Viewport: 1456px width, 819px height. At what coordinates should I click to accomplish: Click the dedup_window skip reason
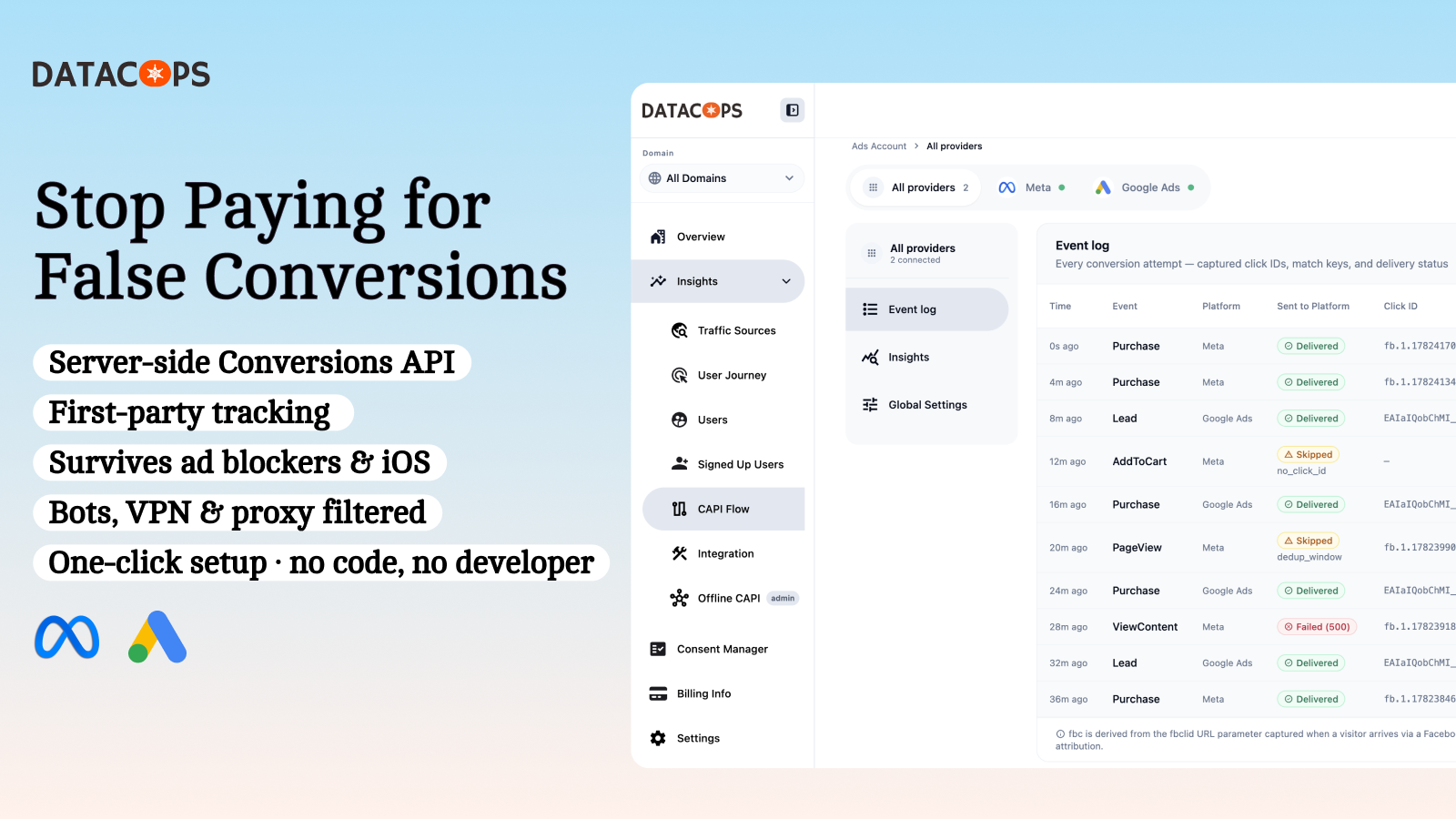(x=1309, y=557)
